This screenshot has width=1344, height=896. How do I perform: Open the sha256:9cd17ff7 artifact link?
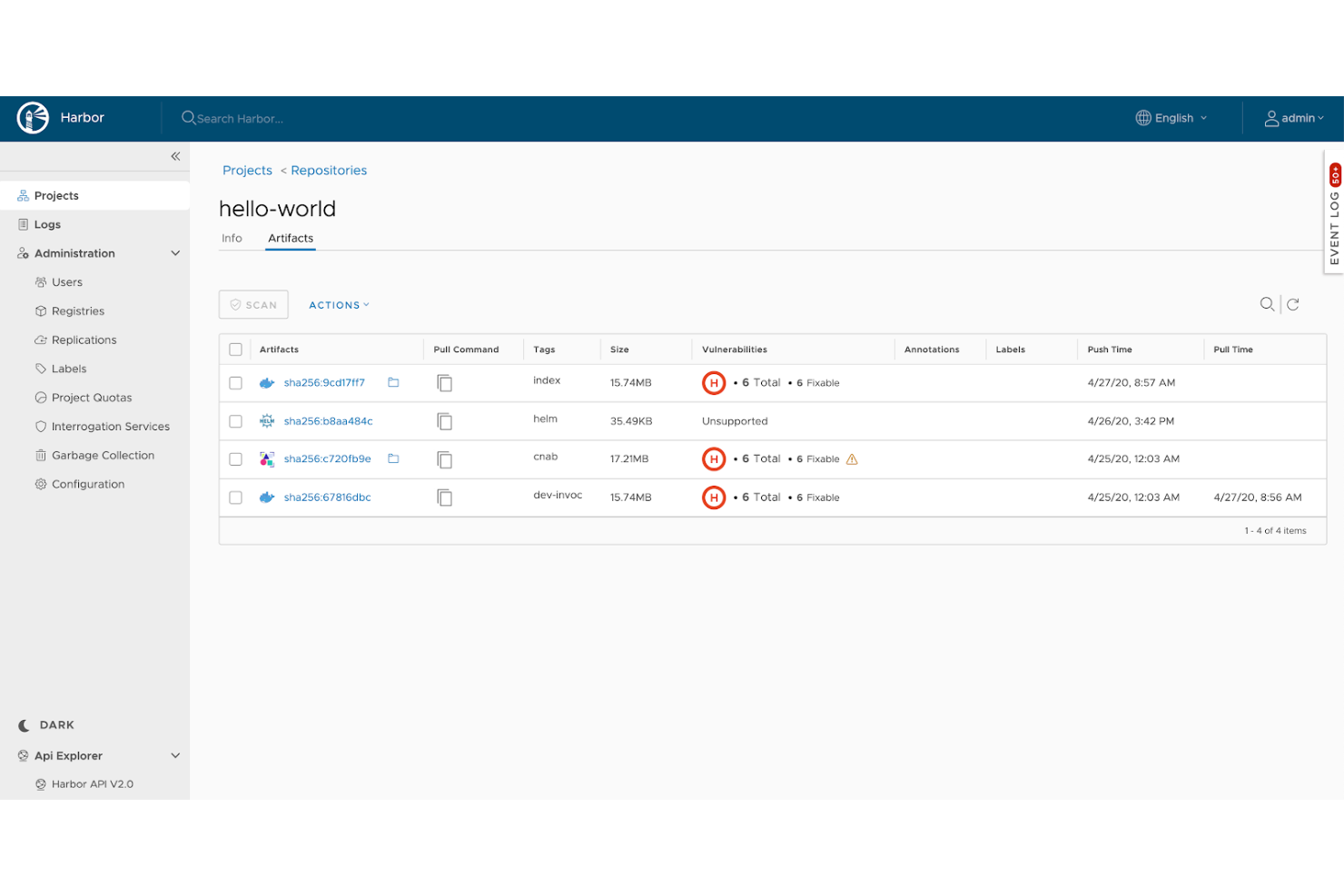[324, 383]
